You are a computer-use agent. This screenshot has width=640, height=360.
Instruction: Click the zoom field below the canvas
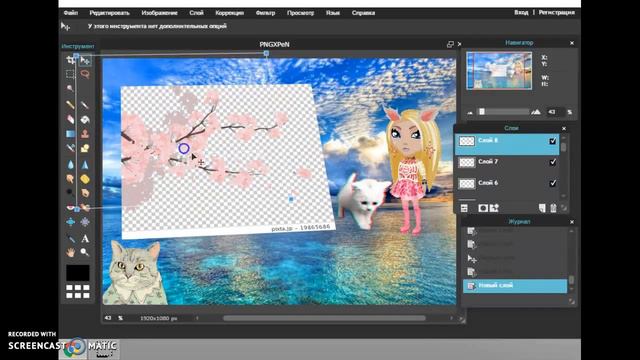pos(109,318)
